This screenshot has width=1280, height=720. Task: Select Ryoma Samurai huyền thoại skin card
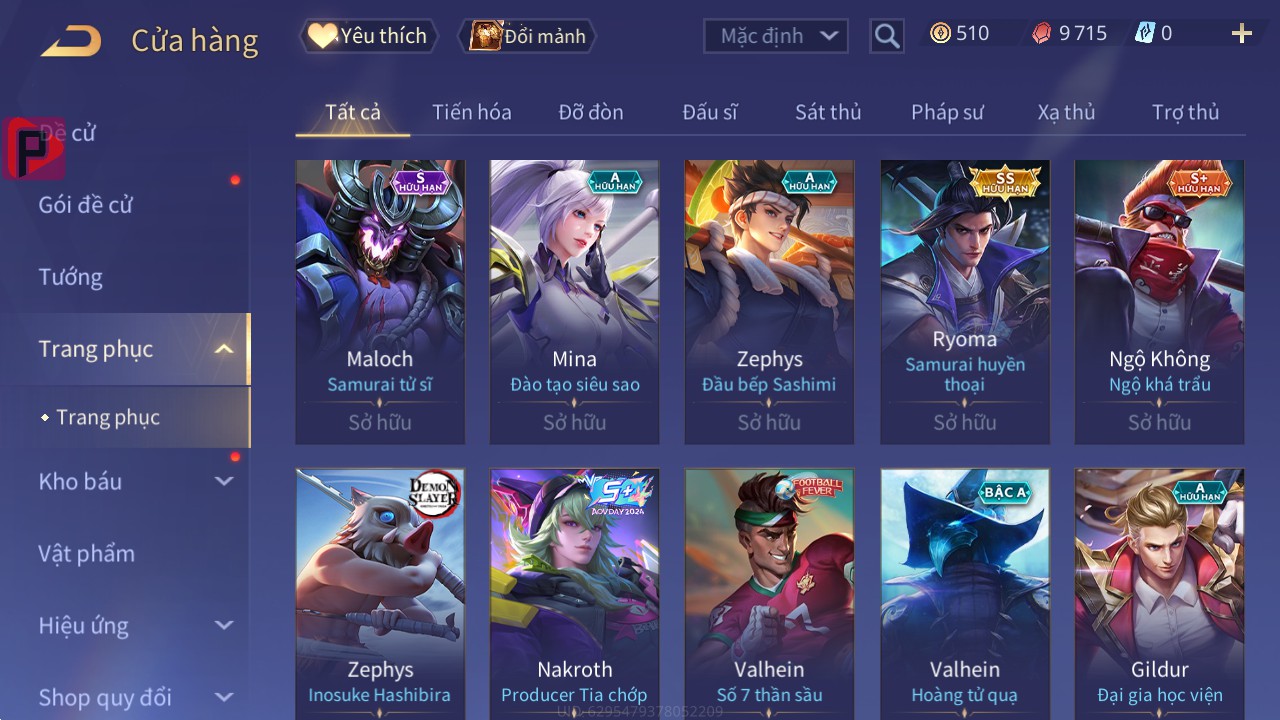click(x=965, y=302)
